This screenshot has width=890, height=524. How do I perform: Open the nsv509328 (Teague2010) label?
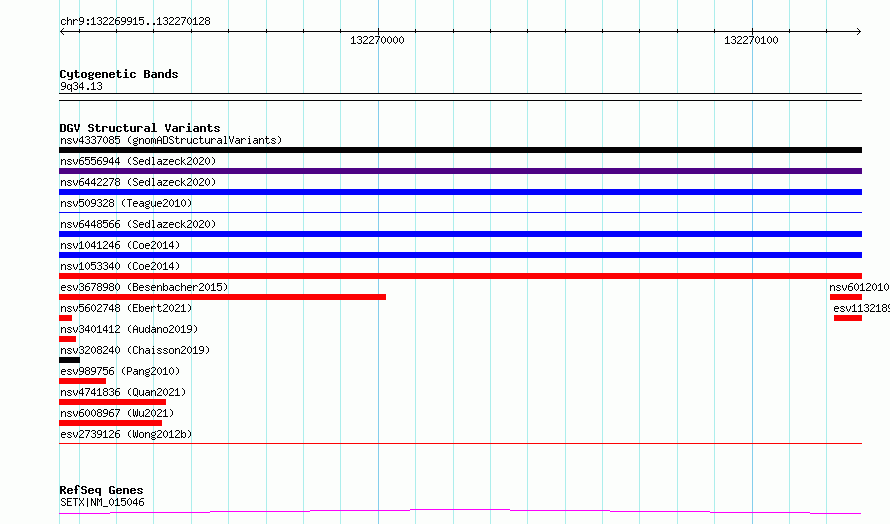click(x=126, y=203)
